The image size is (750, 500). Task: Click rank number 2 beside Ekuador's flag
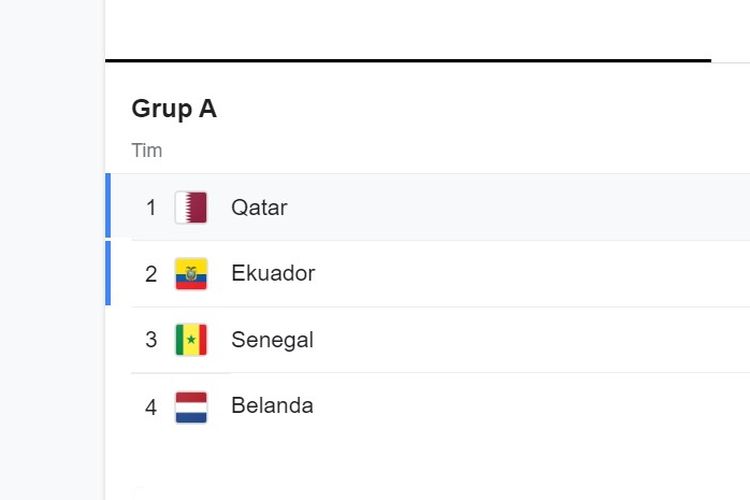151,274
